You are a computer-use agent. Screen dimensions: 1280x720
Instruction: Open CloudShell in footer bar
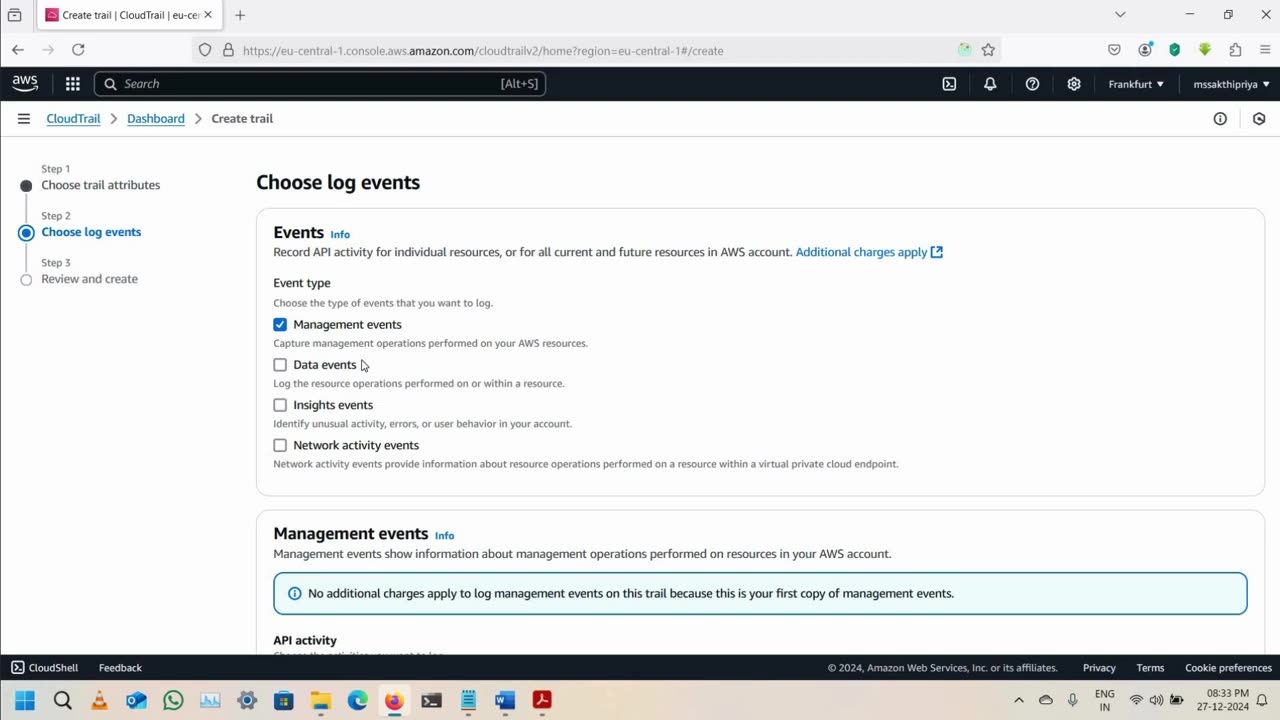pyautogui.click(x=44, y=667)
